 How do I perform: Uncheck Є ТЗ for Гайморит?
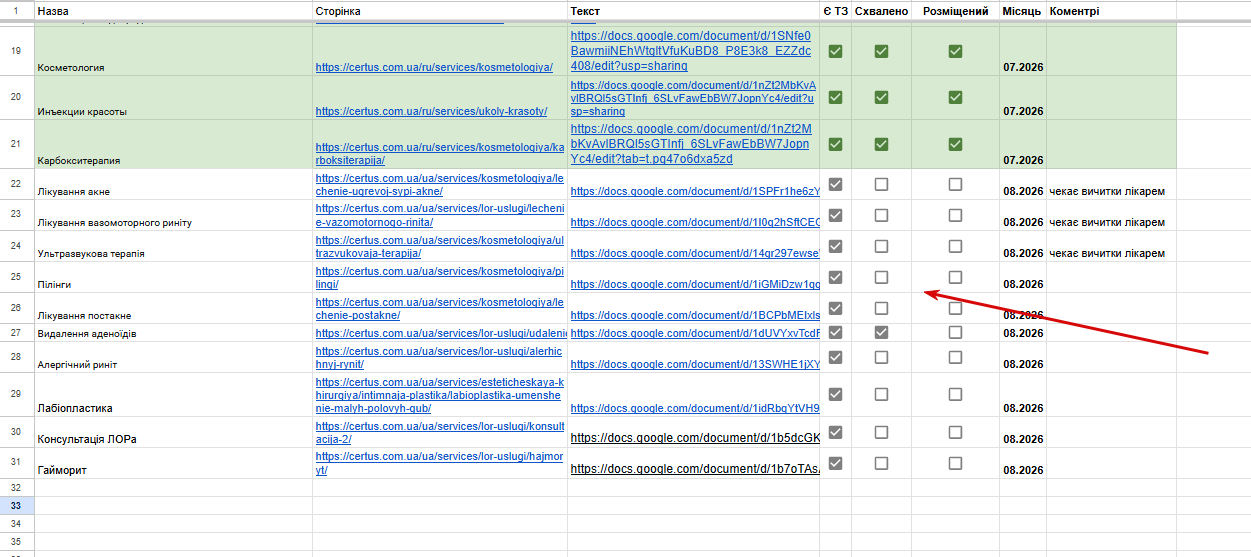pos(835,463)
